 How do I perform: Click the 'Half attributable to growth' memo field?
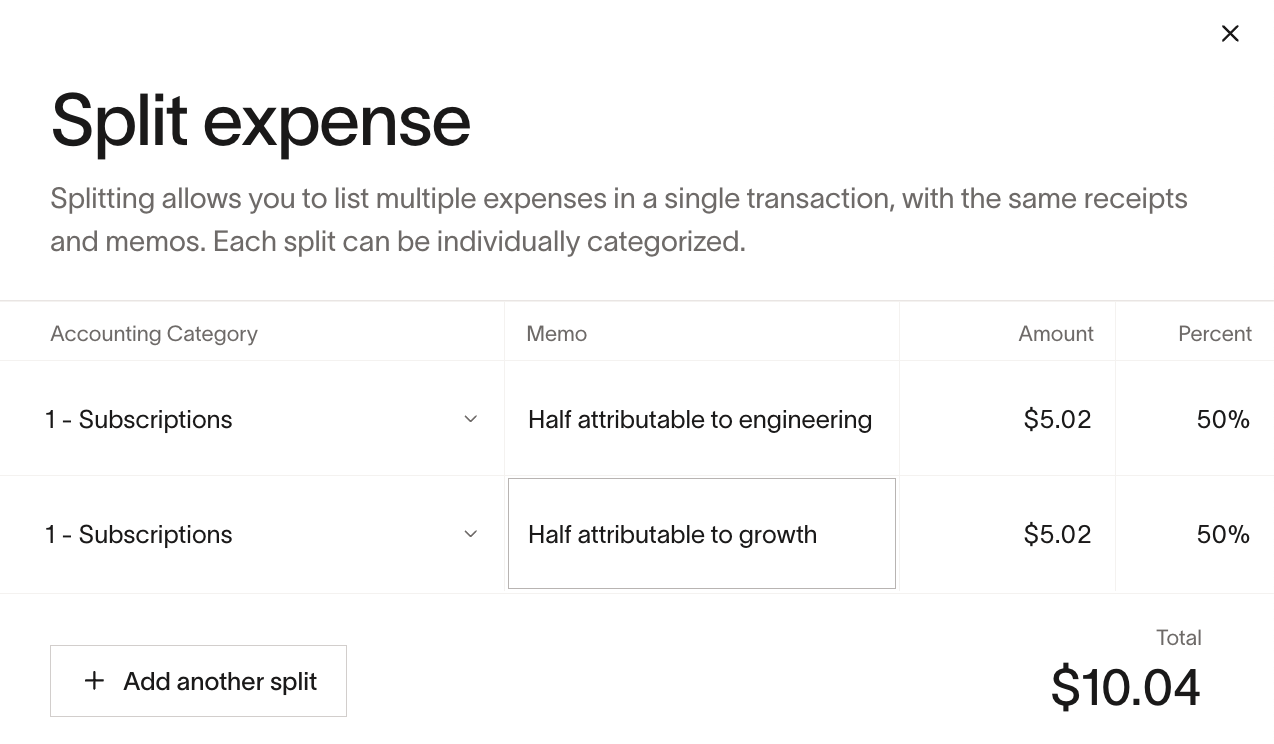[701, 534]
